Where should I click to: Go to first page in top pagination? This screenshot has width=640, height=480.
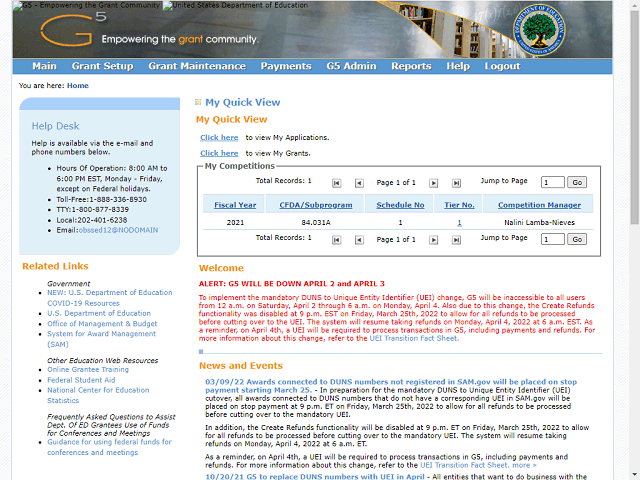[336, 183]
